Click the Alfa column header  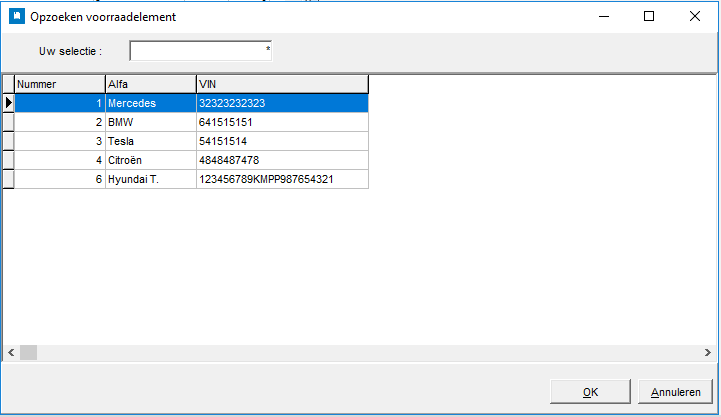click(x=150, y=84)
